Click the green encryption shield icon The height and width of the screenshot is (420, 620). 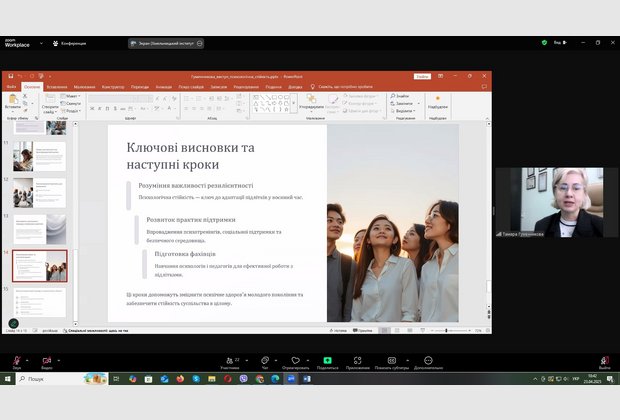(544, 43)
